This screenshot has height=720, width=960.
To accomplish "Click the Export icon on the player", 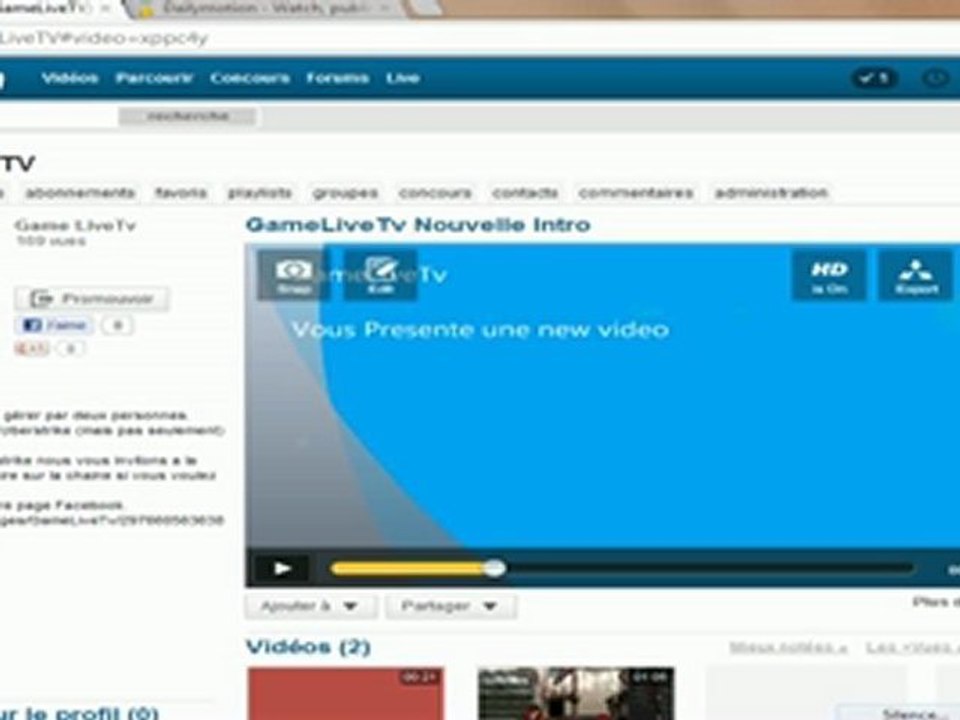I will 916,276.
